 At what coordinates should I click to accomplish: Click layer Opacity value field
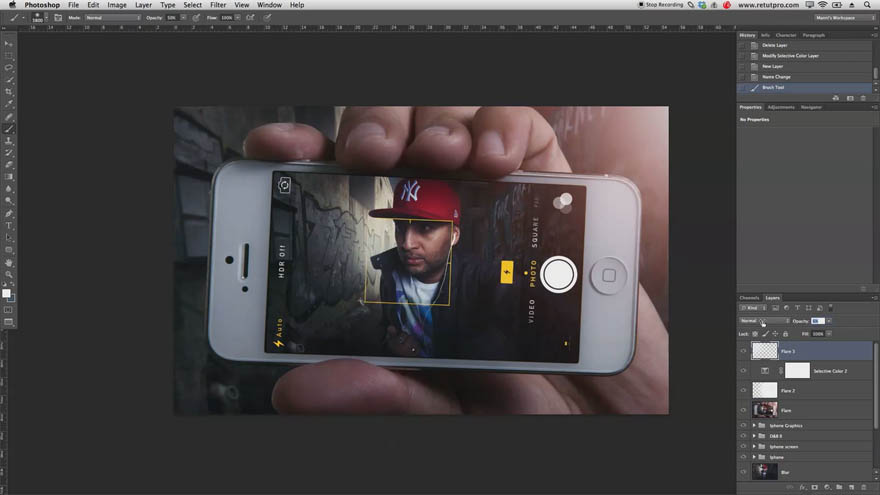(x=818, y=321)
